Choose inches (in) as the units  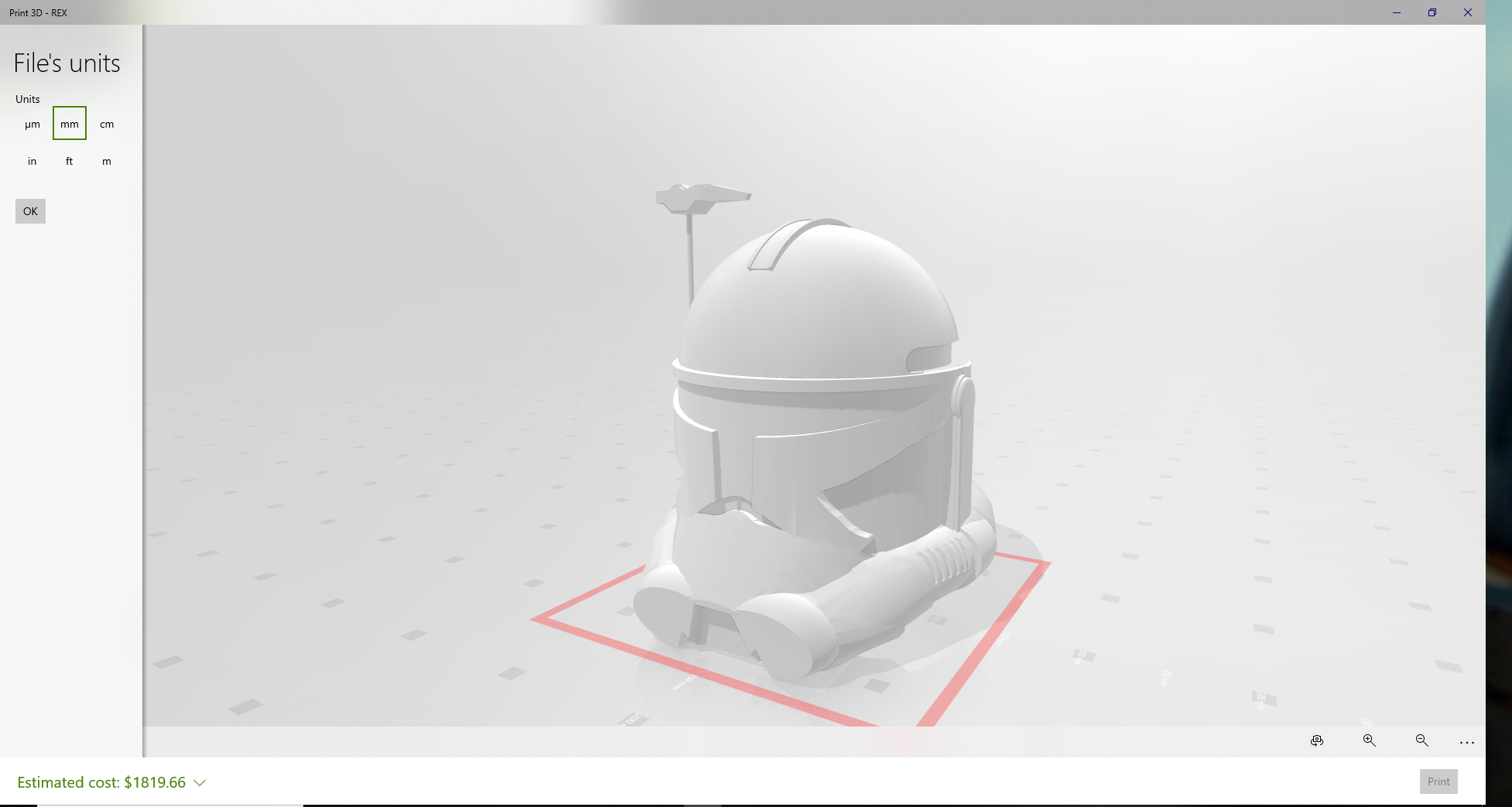point(32,161)
